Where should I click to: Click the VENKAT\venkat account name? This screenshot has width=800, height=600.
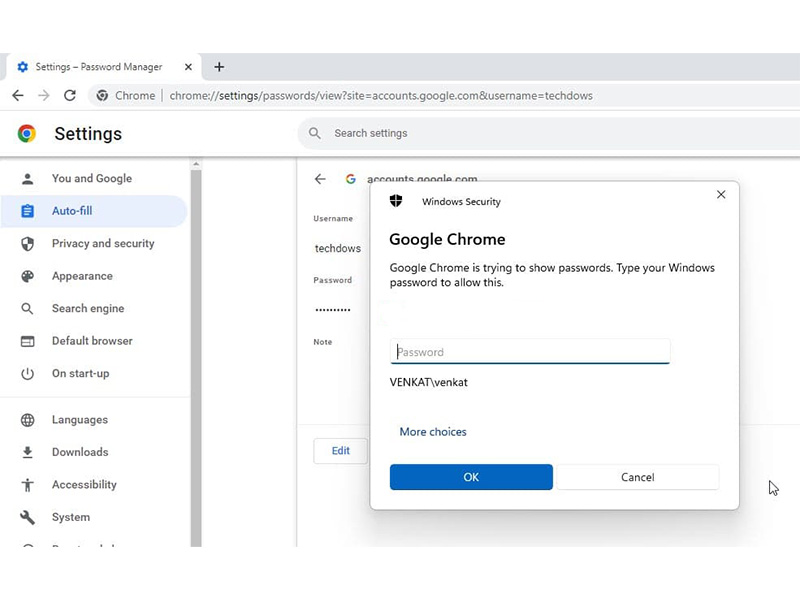429,382
